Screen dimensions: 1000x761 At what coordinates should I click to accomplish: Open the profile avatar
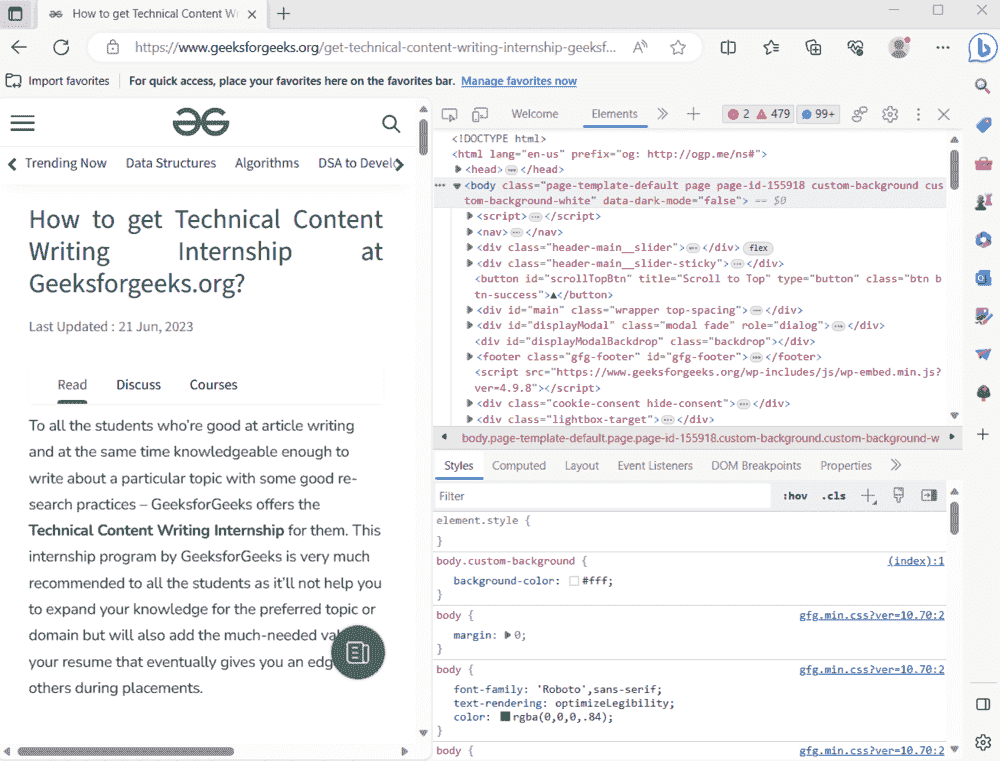click(899, 47)
